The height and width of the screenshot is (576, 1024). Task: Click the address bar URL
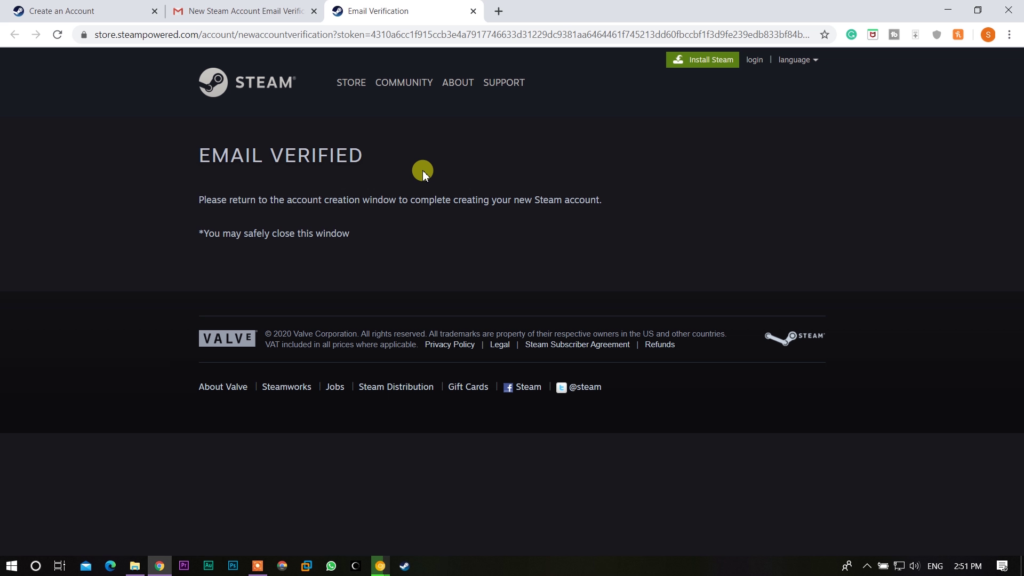point(451,35)
